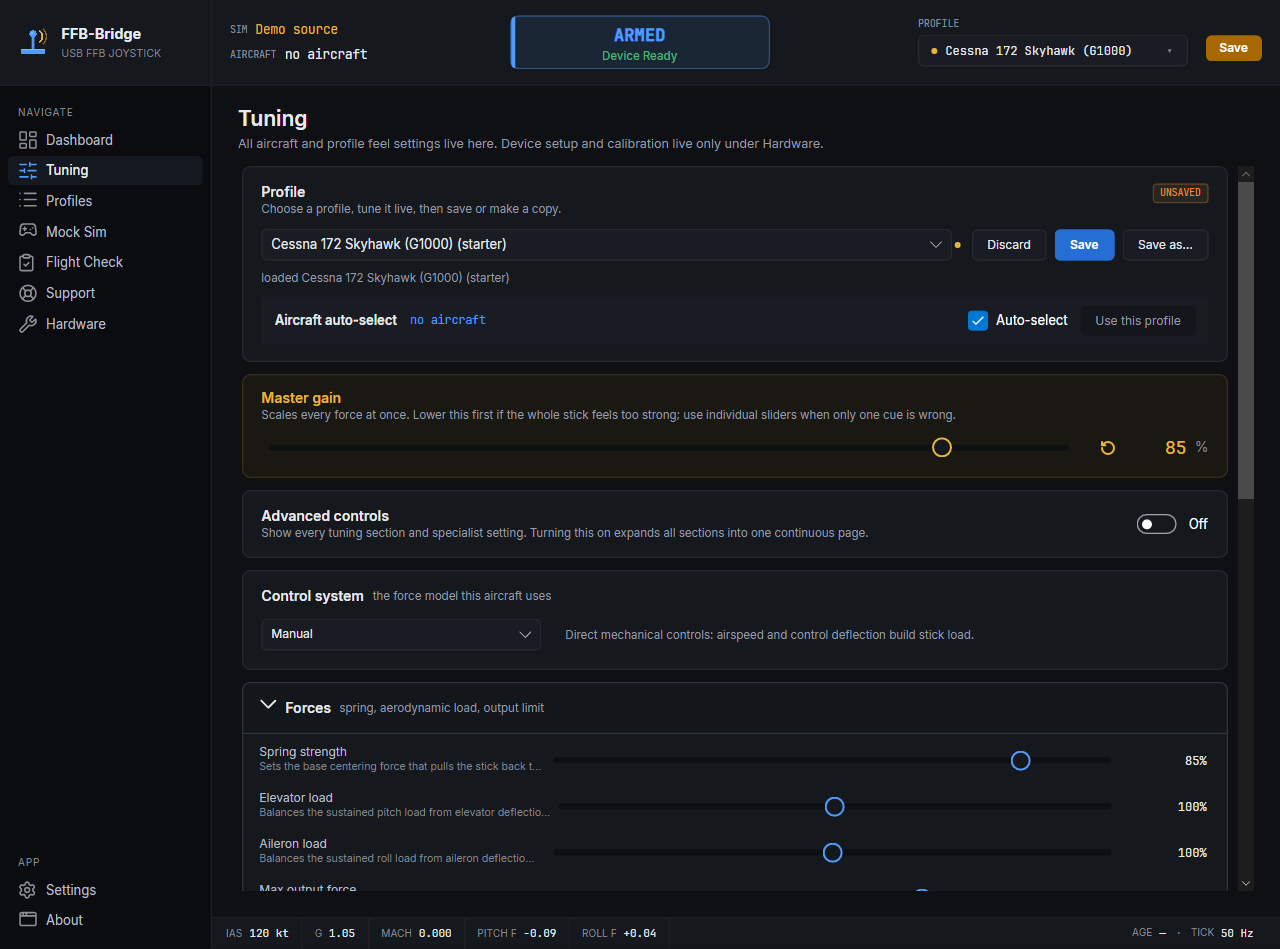Click the scrollbar up arrow

click(x=1246, y=174)
